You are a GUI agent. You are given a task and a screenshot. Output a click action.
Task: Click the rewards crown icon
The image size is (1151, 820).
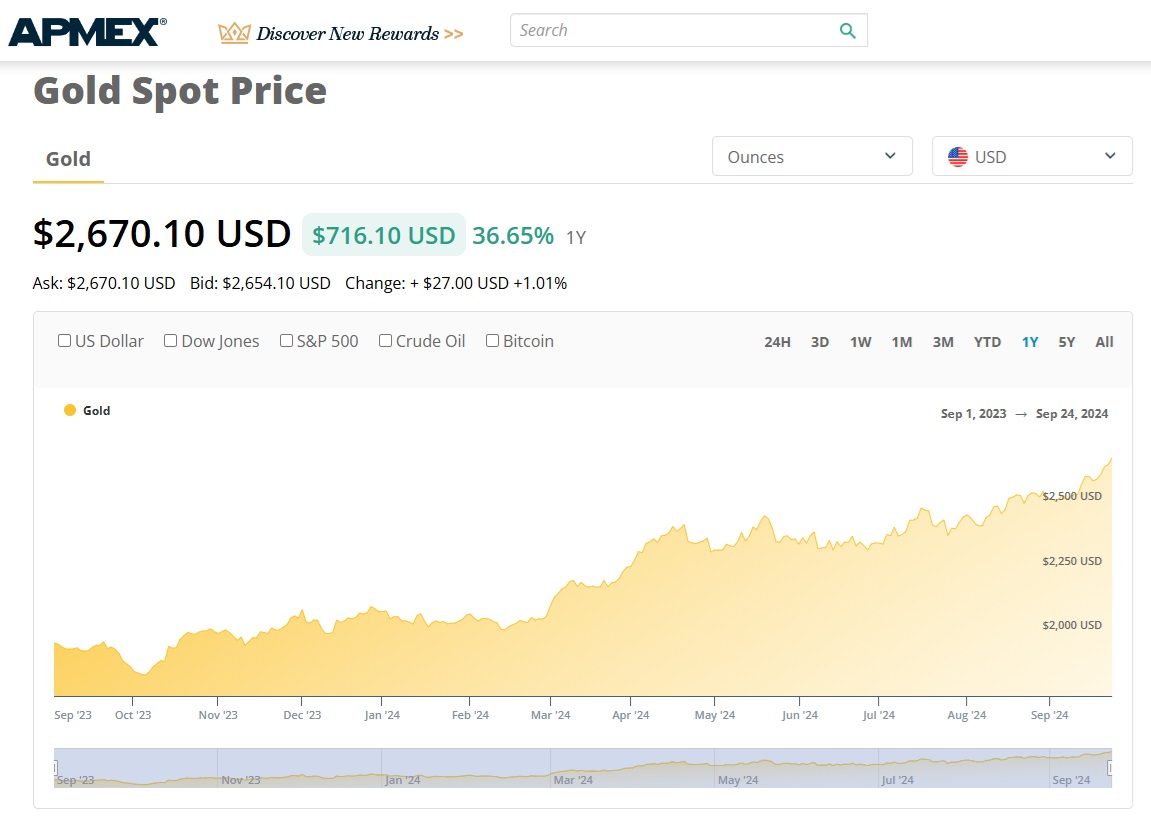click(233, 33)
